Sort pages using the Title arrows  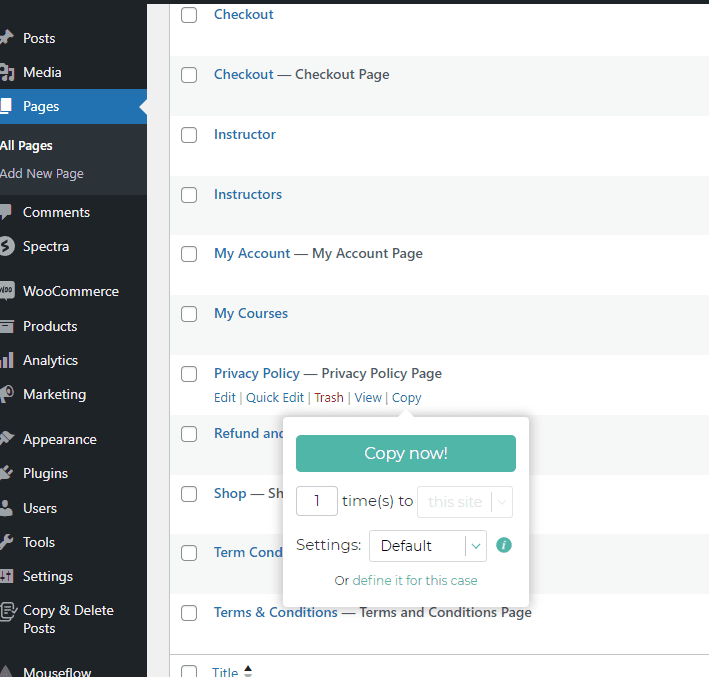(248, 671)
